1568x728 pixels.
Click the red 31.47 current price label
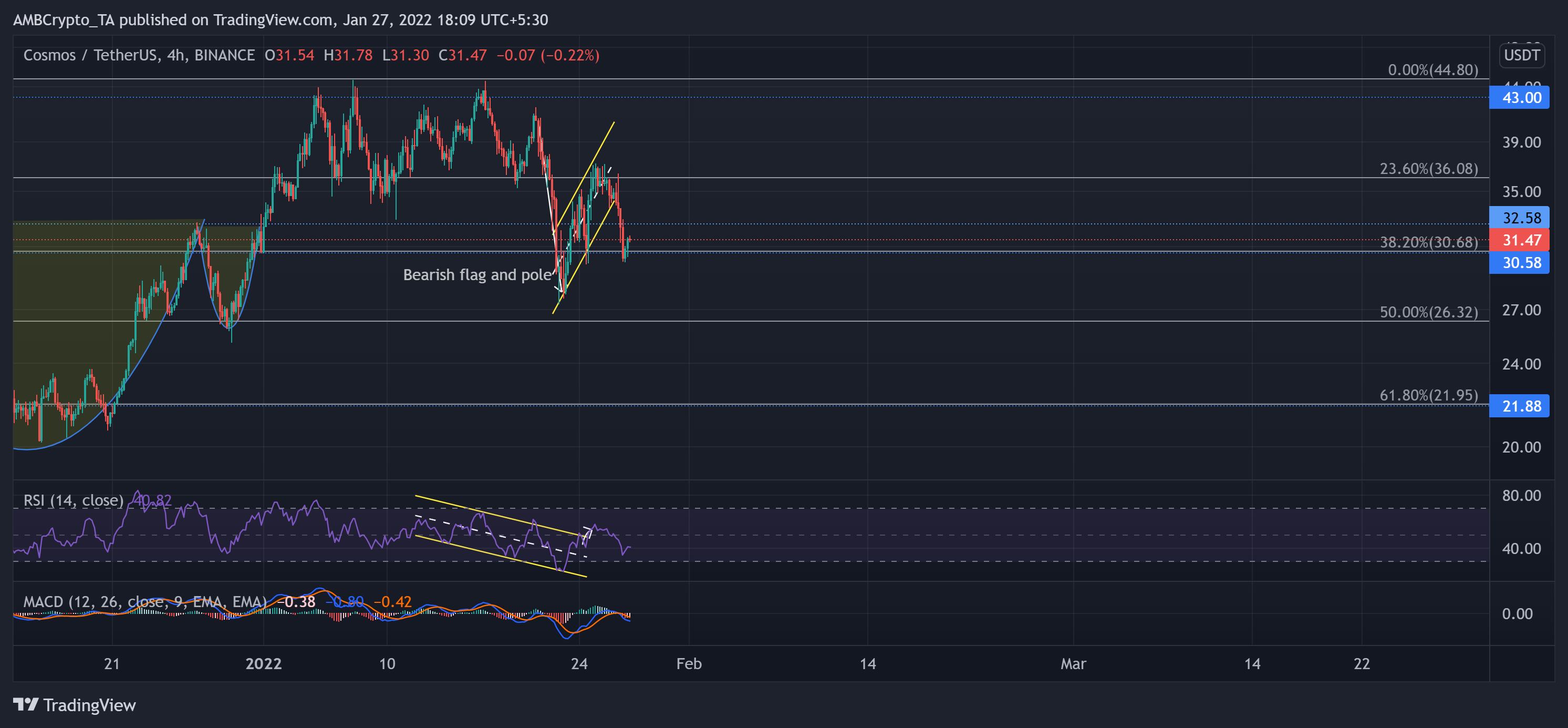[x=1519, y=240]
